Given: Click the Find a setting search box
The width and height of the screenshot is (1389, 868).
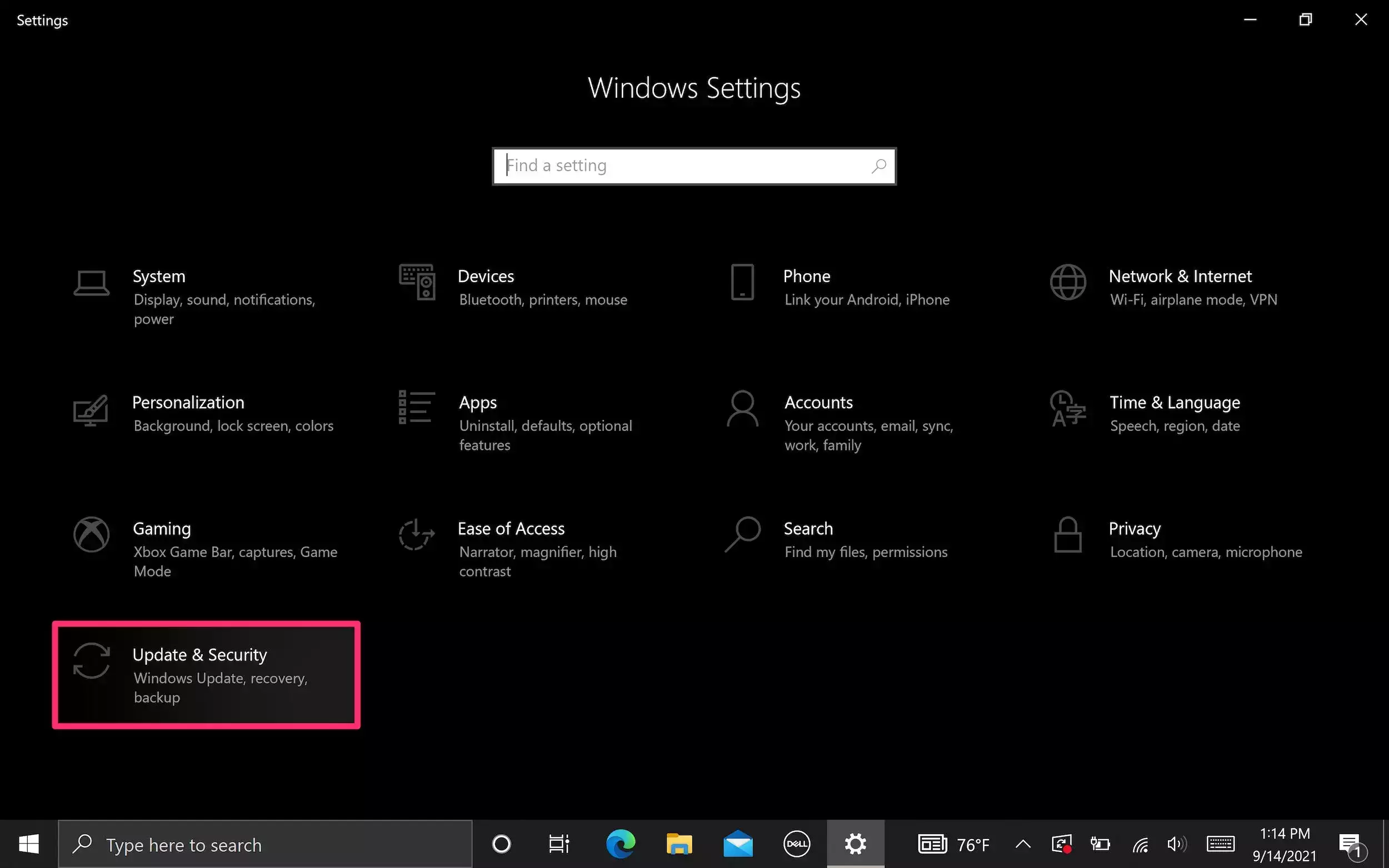Looking at the screenshot, I should 678,166.
